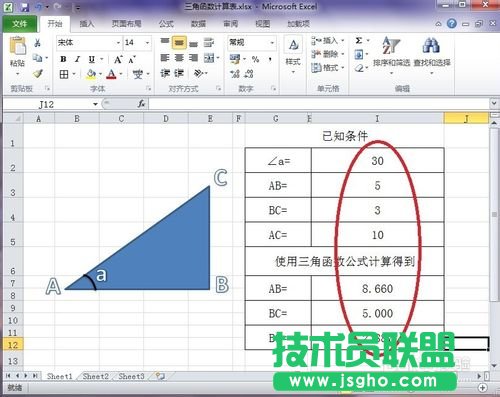Open the 宋体 font name dropdown

click(x=118, y=43)
